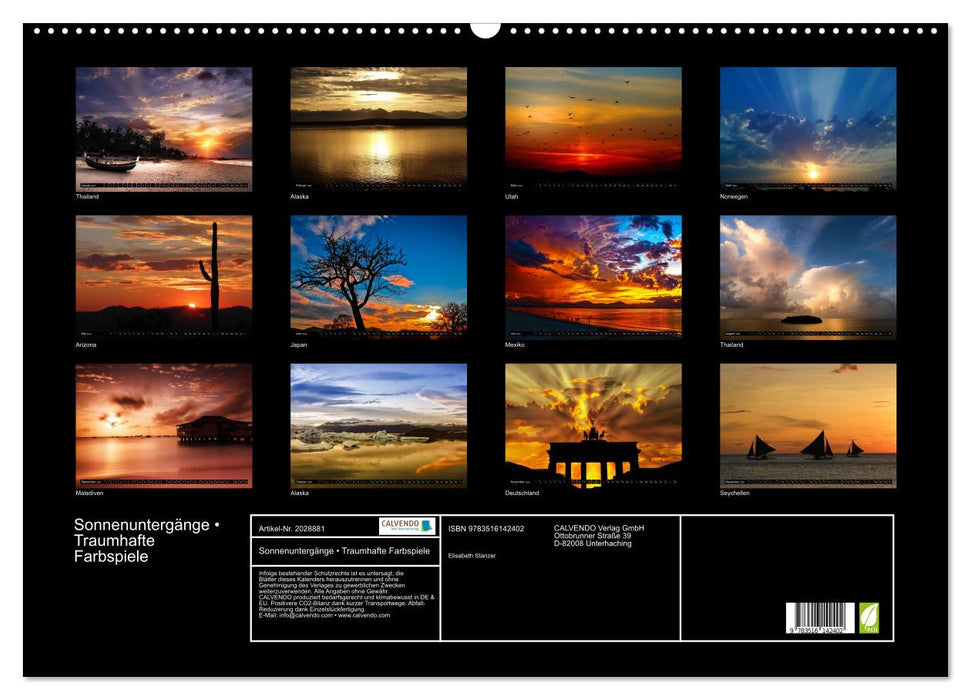The image size is (971, 700).
Task: Open the Alaska iceberg thumbnail
Action: pyautogui.click(x=380, y=426)
